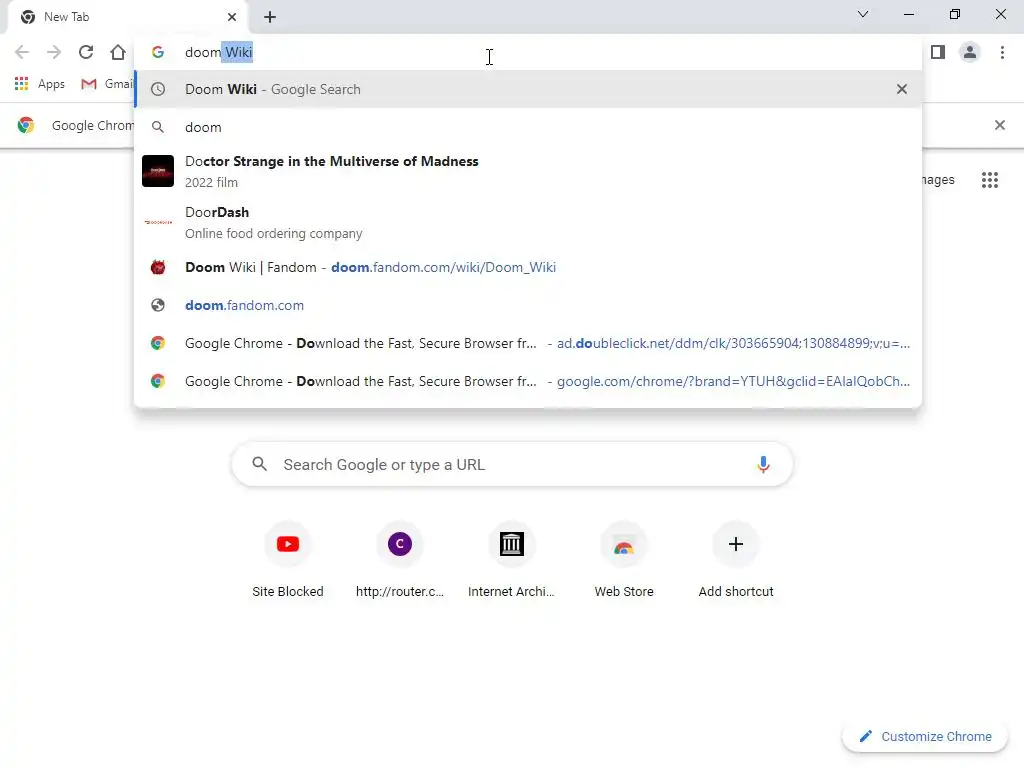Image resolution: width=1024 pixels, height=768 pixels.
Task: Select the New Tab tab
Action: [127, 17]
